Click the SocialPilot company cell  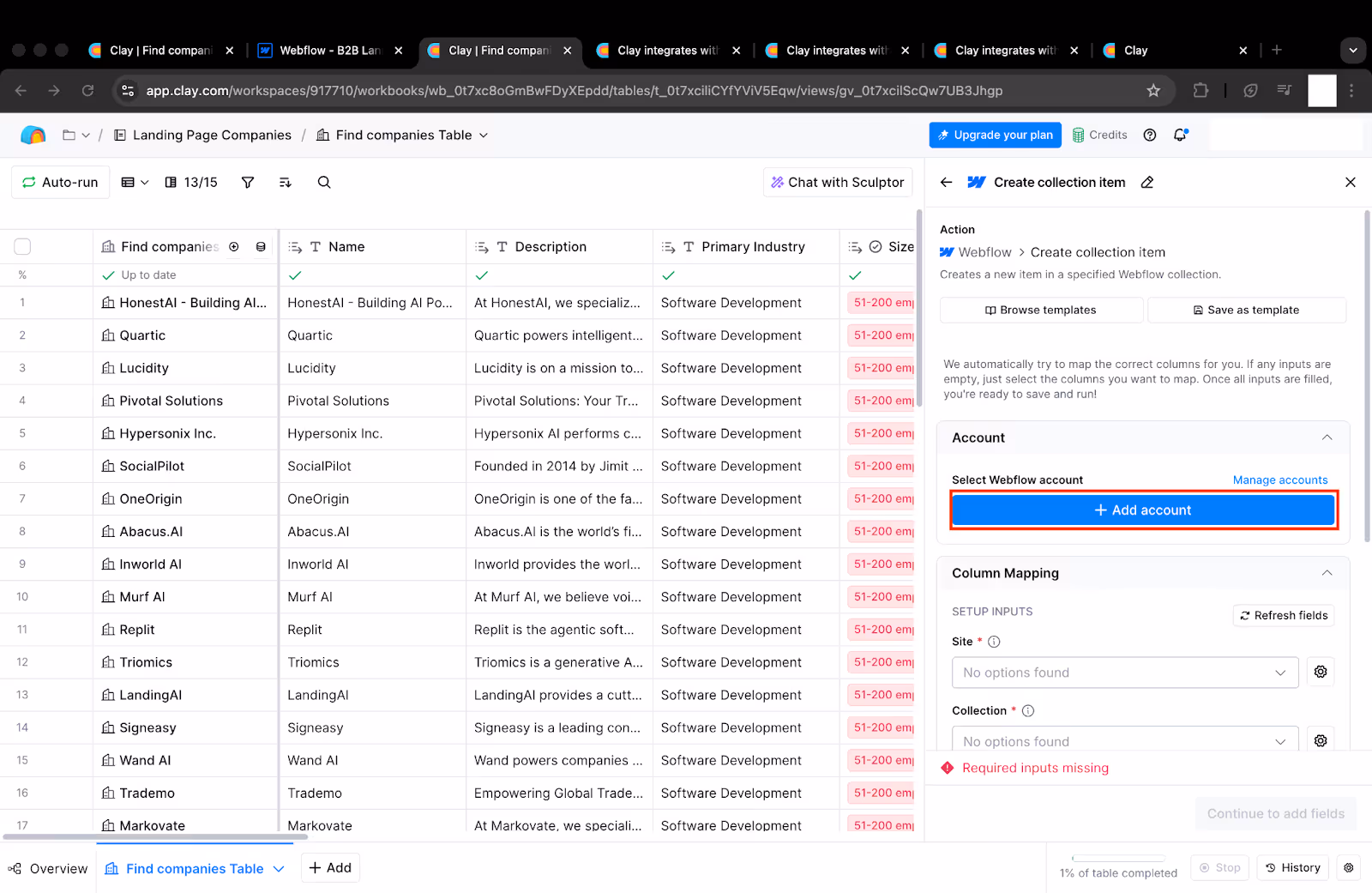[x=185, y=466]
